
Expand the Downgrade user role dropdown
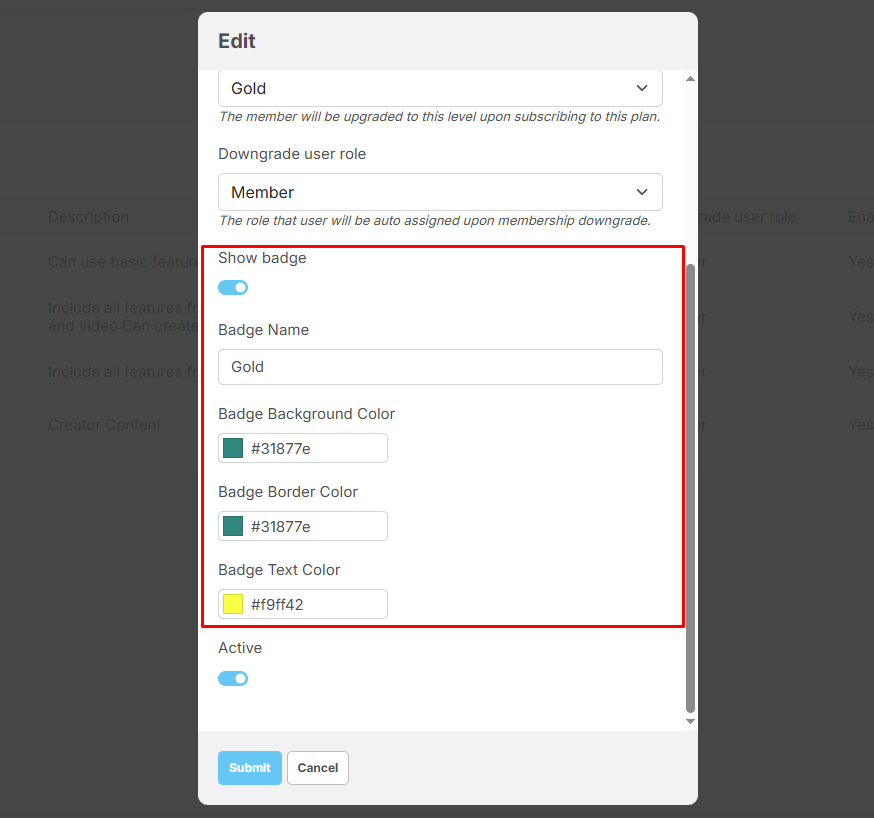pyautogui.click(x=440, y=192)
